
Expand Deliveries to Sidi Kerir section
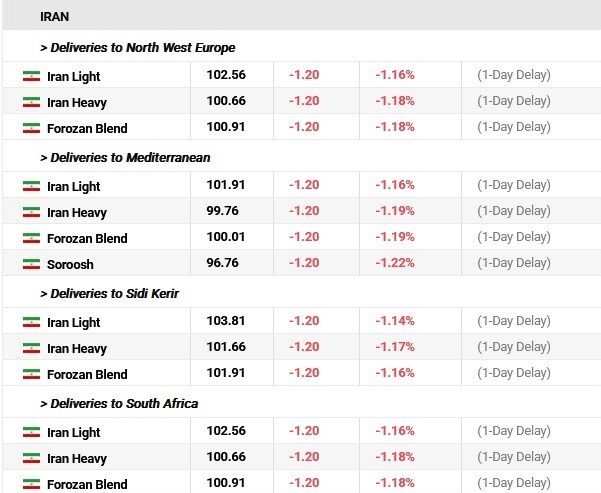[x=110, y=294]
